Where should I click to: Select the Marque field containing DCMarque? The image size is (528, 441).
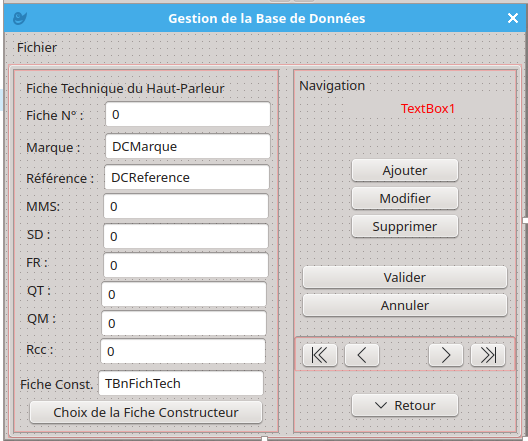pyautogui.click(x=188, y=146)
